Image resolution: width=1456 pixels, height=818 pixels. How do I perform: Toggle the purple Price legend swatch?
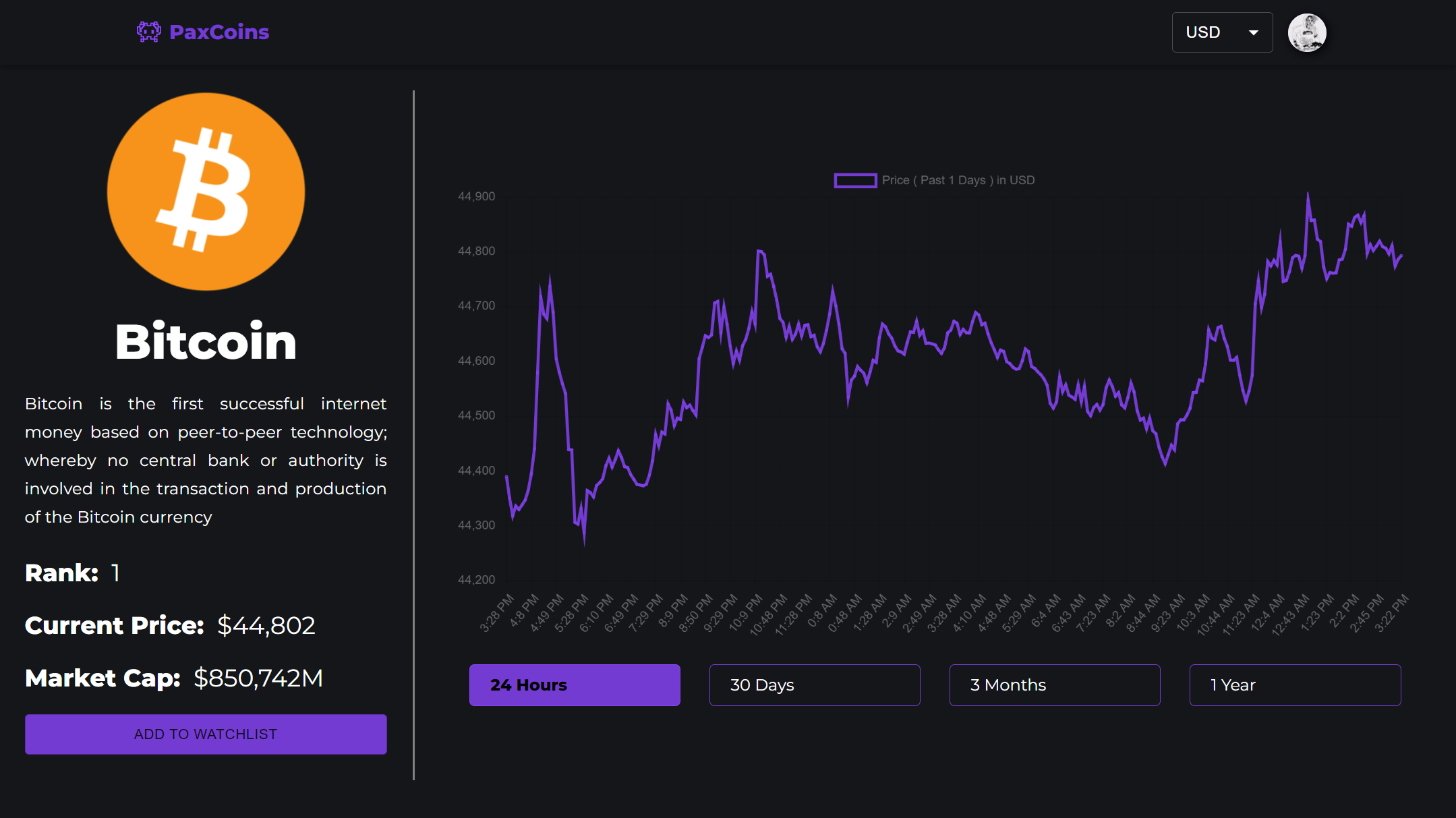pos(855,180)
